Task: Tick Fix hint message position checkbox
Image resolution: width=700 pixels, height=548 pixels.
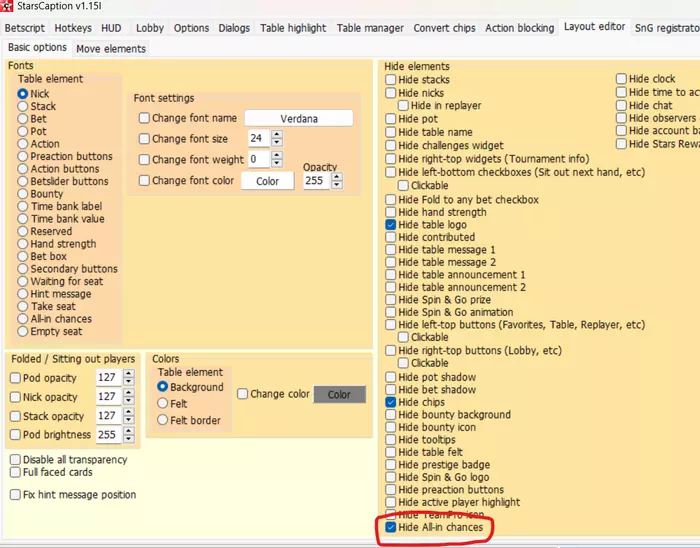Action: pyautogui.click(x=15, y=494)
